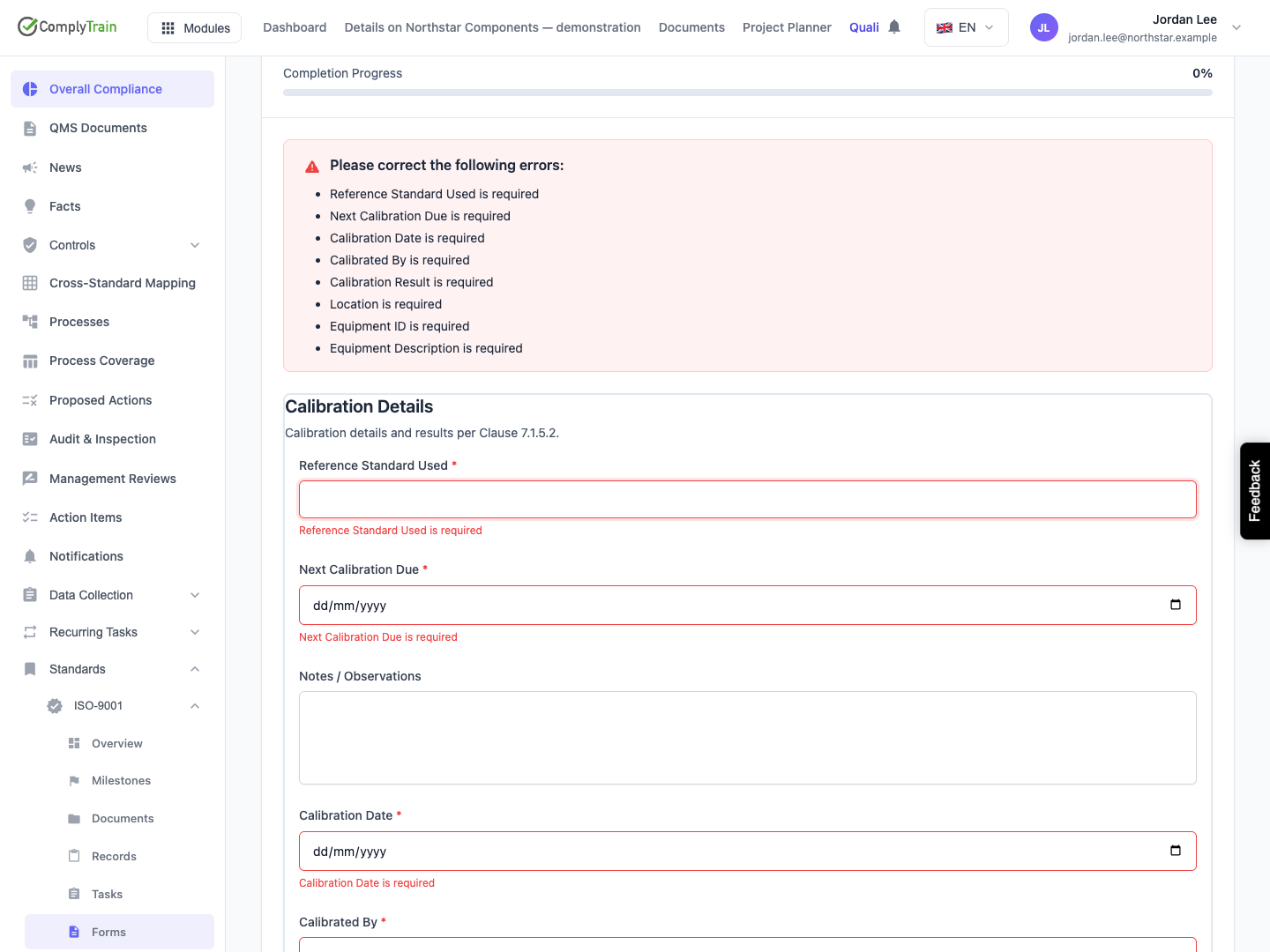Click the Proposed Actions icon

(x=30, y=400)
